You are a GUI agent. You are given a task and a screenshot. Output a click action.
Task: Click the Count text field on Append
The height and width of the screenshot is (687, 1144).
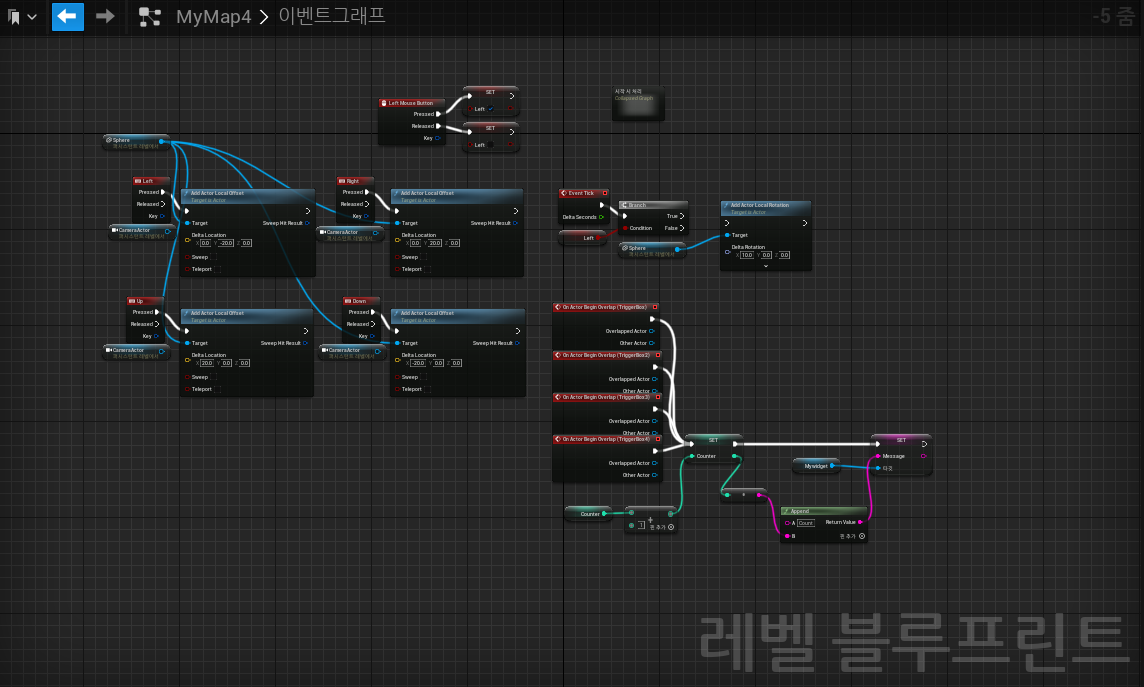coord(805,523)
